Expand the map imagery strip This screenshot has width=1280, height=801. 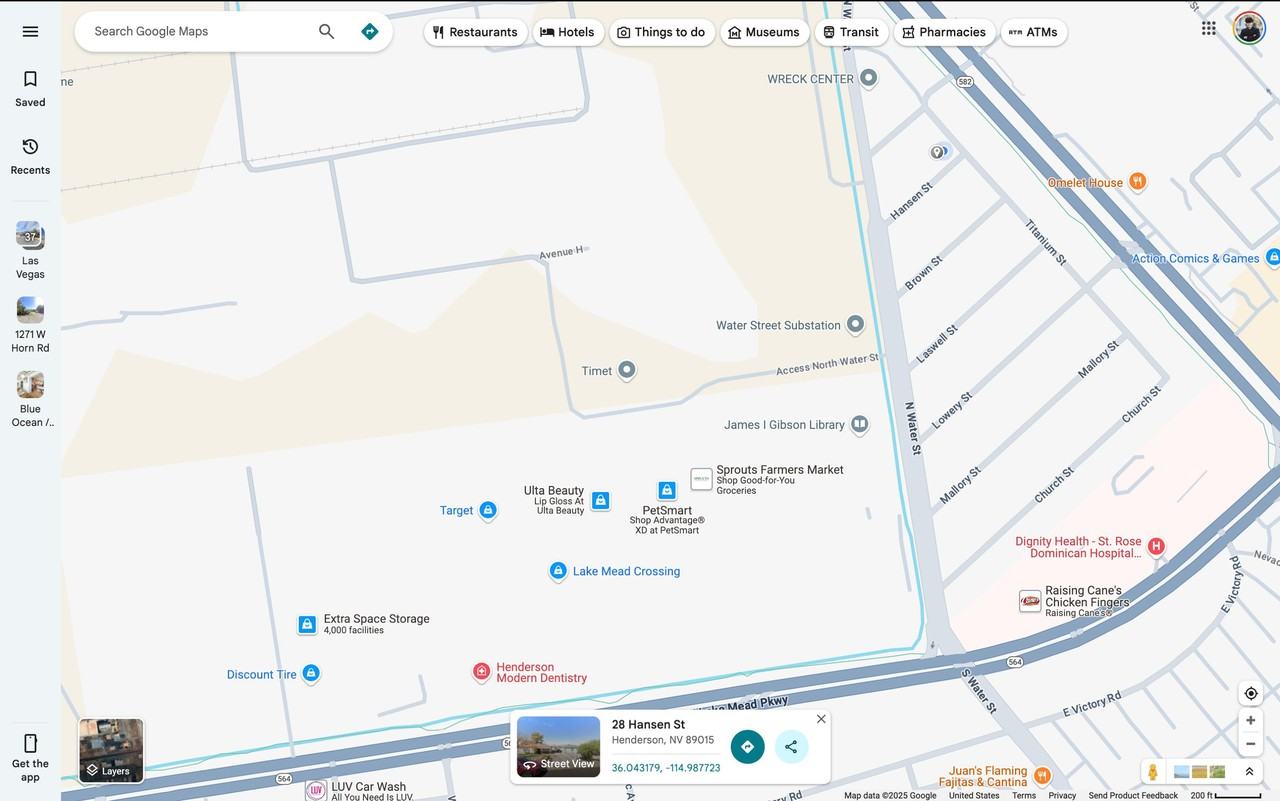1249,772
